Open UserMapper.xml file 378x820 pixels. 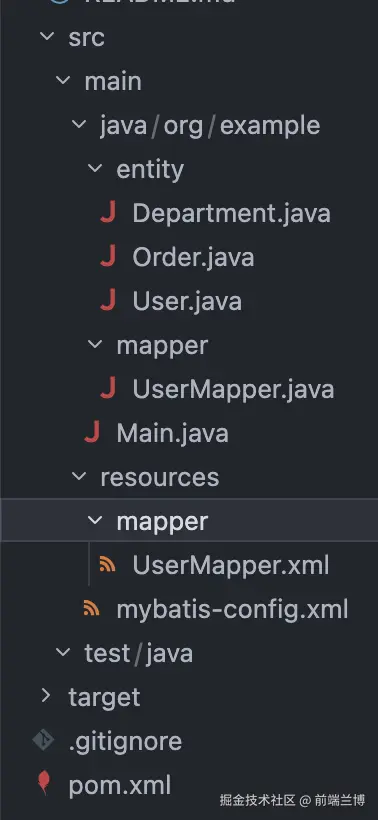click(231, 565)
